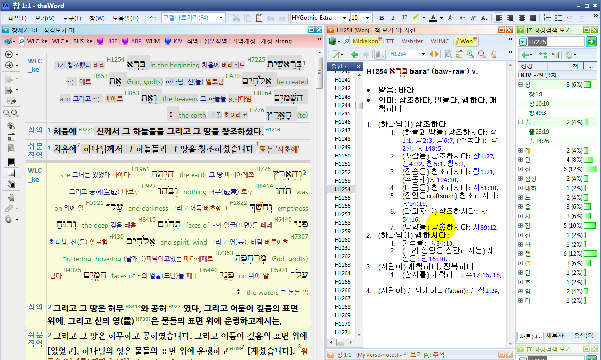Click green go arrow in search panel
Image resolution: width=601 pixels, height=360 pixels.
pyautogui.click(x=591, y=41)
